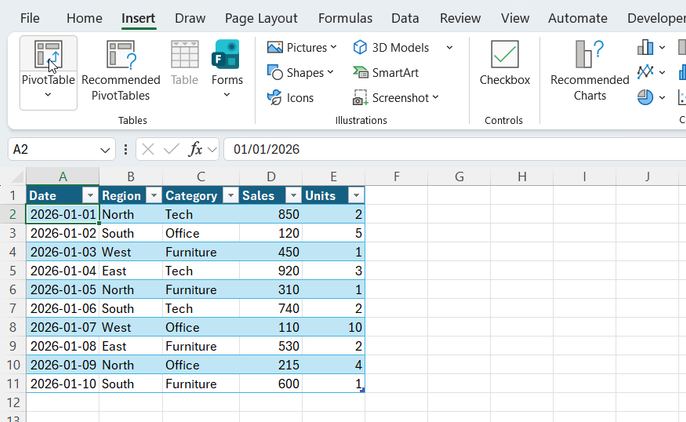The height and width of the screenshot is (422, 686).
Task: Insert a SmartArt graphic
Action: point(386,73)
